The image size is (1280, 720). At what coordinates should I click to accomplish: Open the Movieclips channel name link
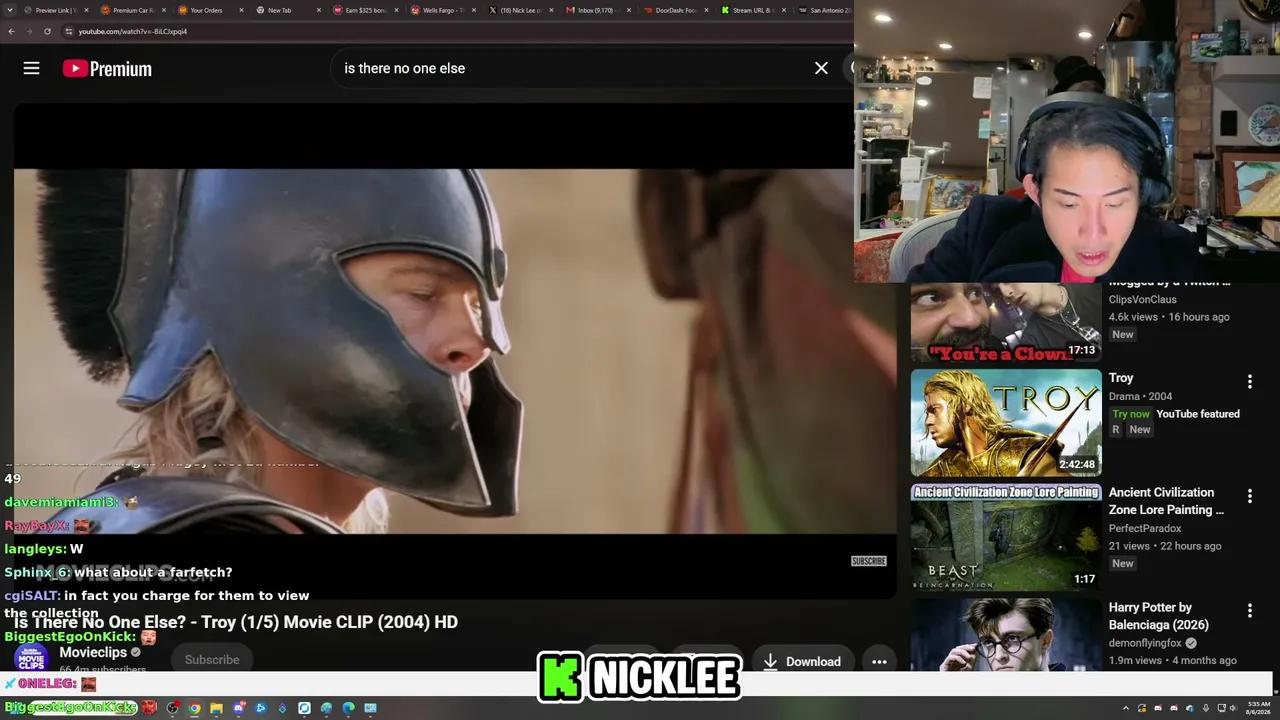pyautogui.click(x=93, y=652)
